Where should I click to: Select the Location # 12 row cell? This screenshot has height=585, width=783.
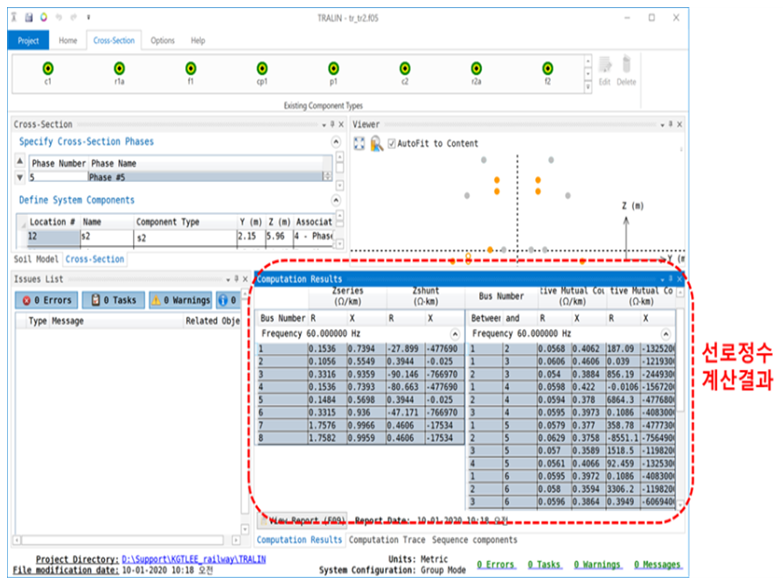pos(53,237)
